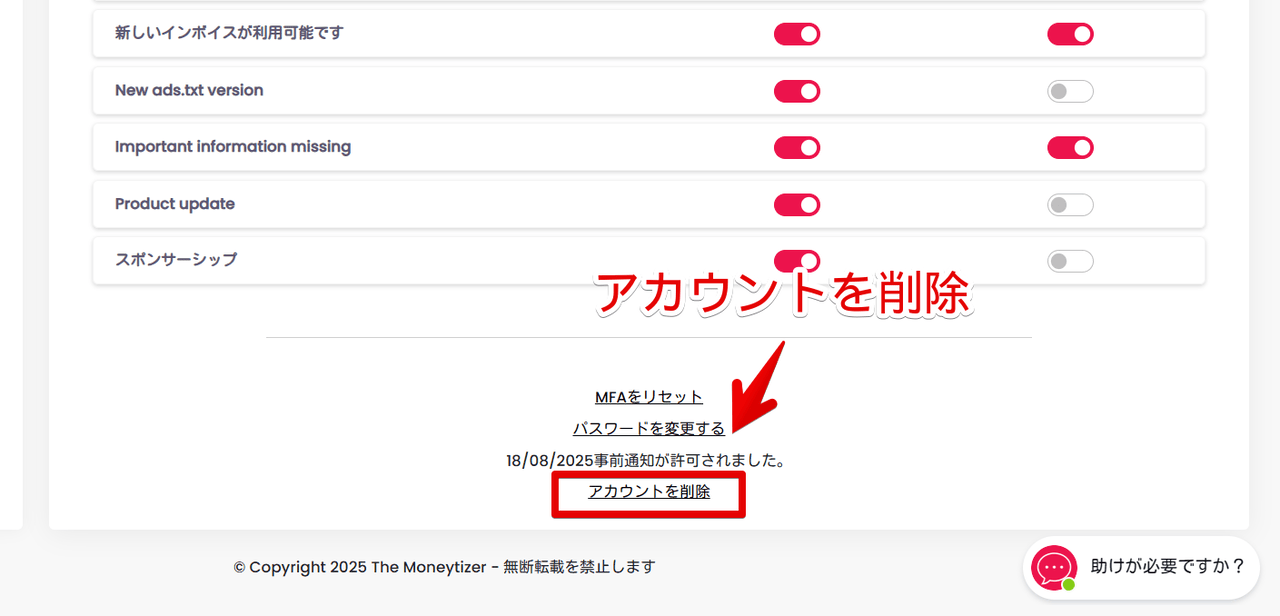Select the Product update label
Viewport: 1280px width, 616px height.
175,204
